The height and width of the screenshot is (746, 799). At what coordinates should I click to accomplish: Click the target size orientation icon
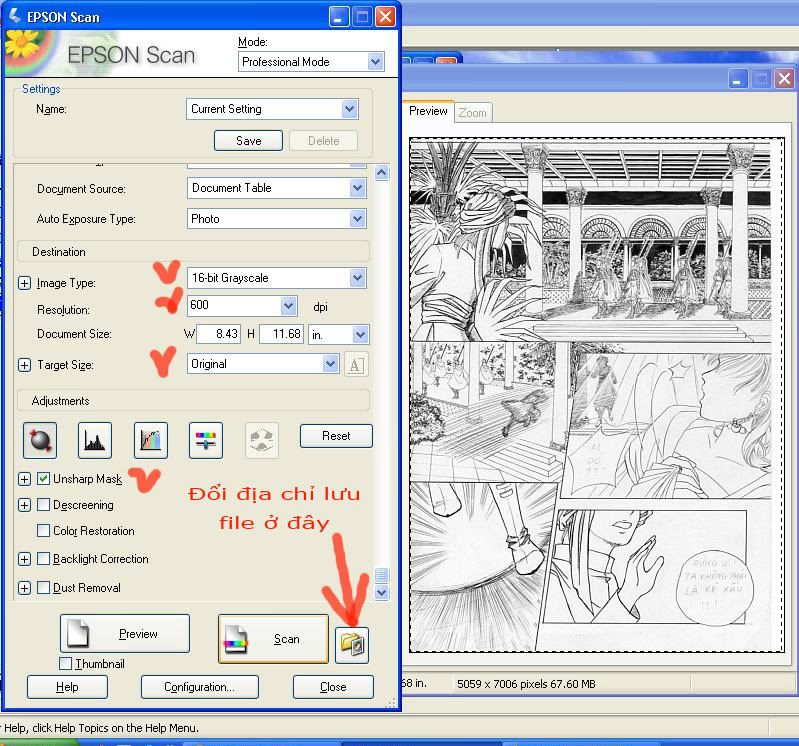point(356,365)
